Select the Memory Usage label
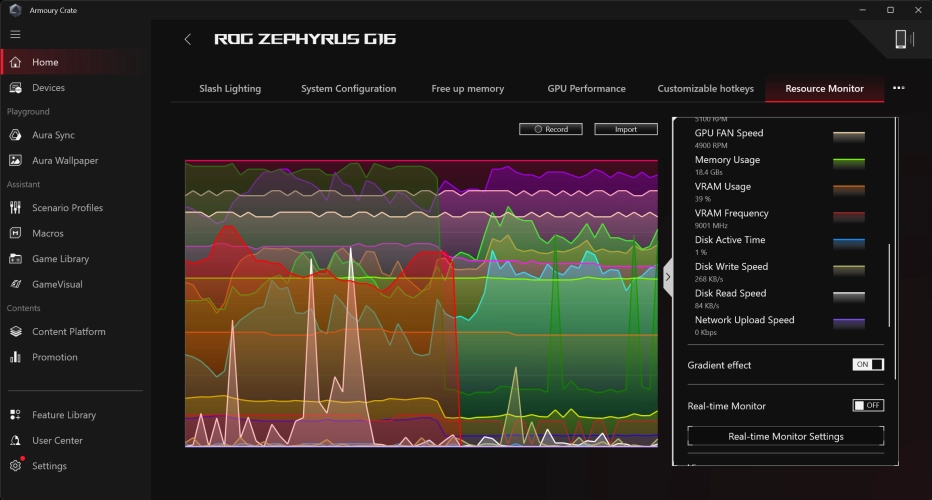Viewport: 932px width, 500px height. 727,160
